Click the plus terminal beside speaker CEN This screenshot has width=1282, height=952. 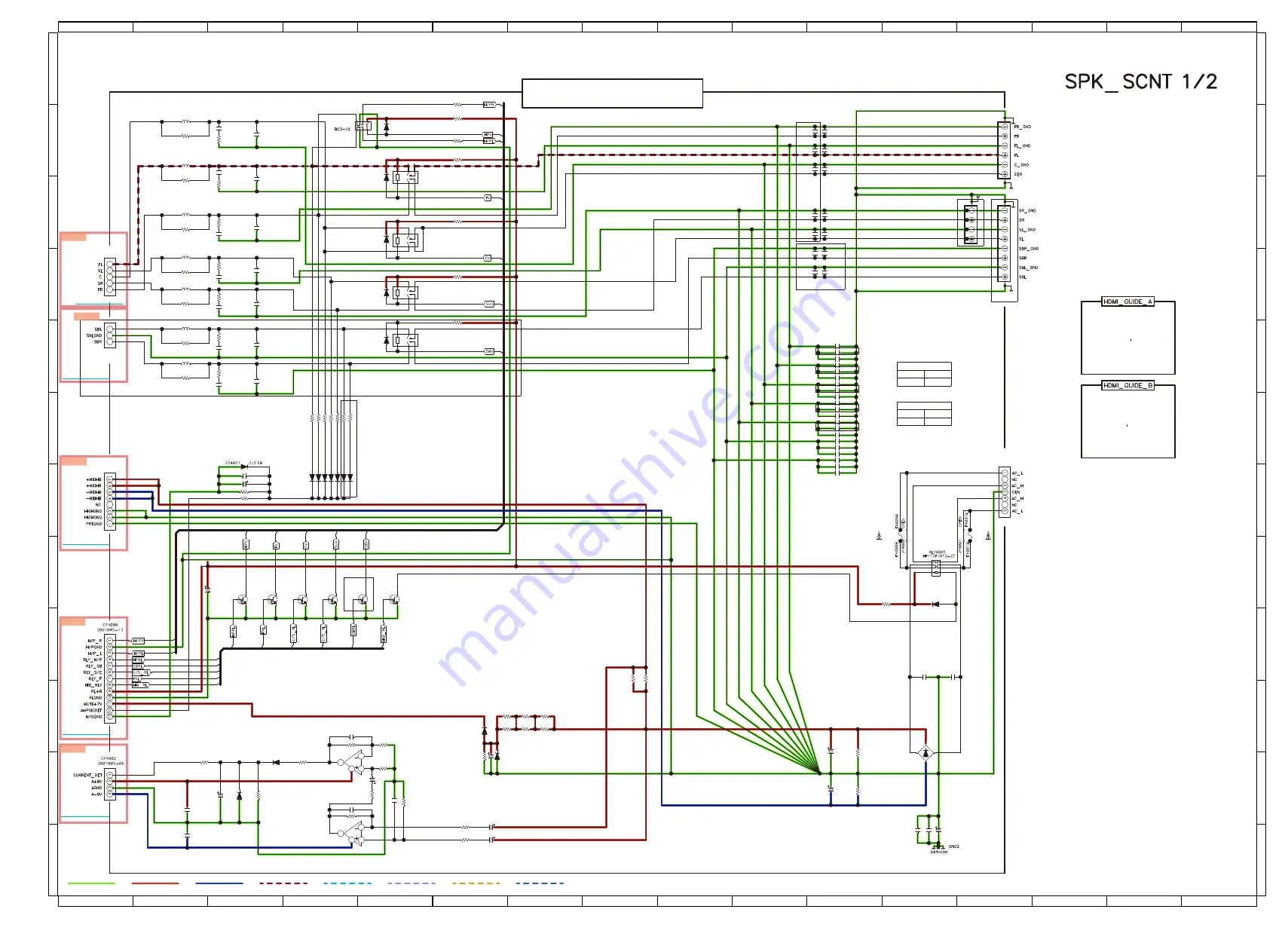pyautogui.click(x=1005, y=174)
